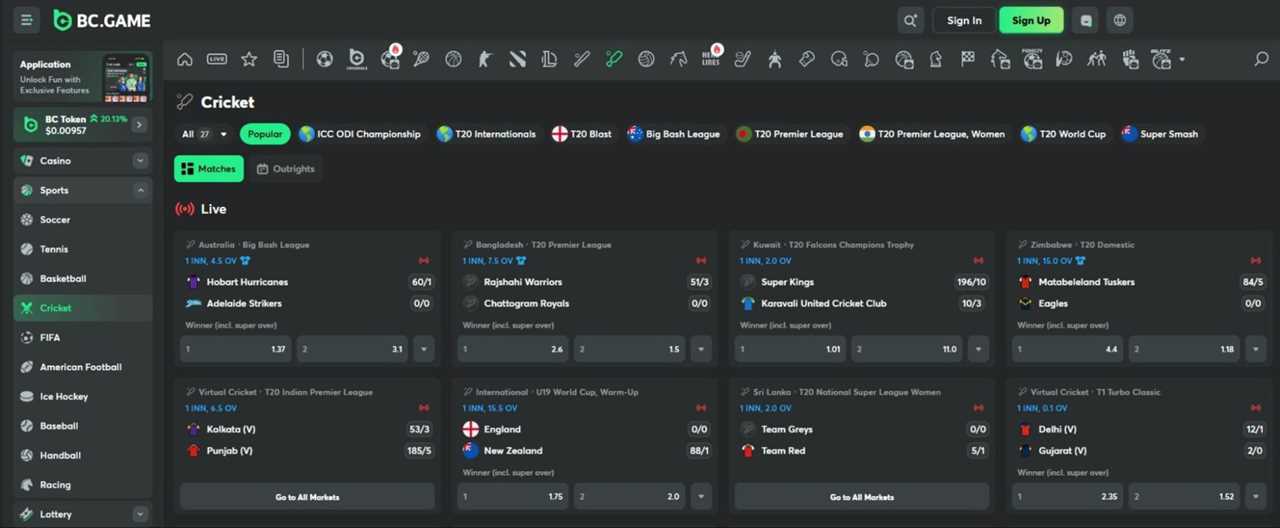Open the chat bubble icon
Image resolution: width=1280 pixels, height=528 pixels.
point(1086,20)
